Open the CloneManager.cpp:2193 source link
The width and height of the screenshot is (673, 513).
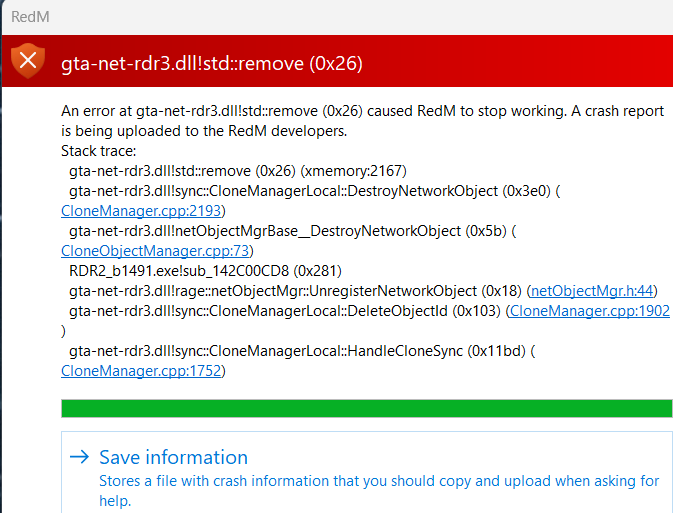tap(141, 211)
